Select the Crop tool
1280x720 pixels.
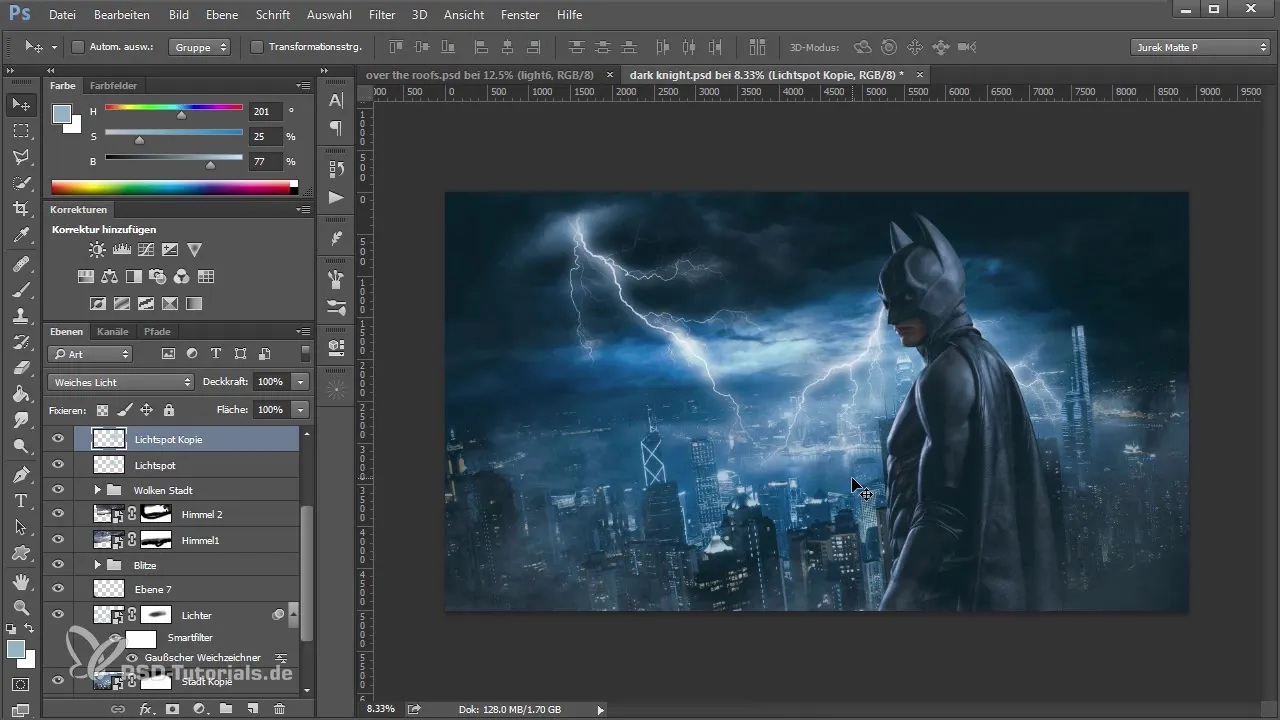click(x=20, y=209)
